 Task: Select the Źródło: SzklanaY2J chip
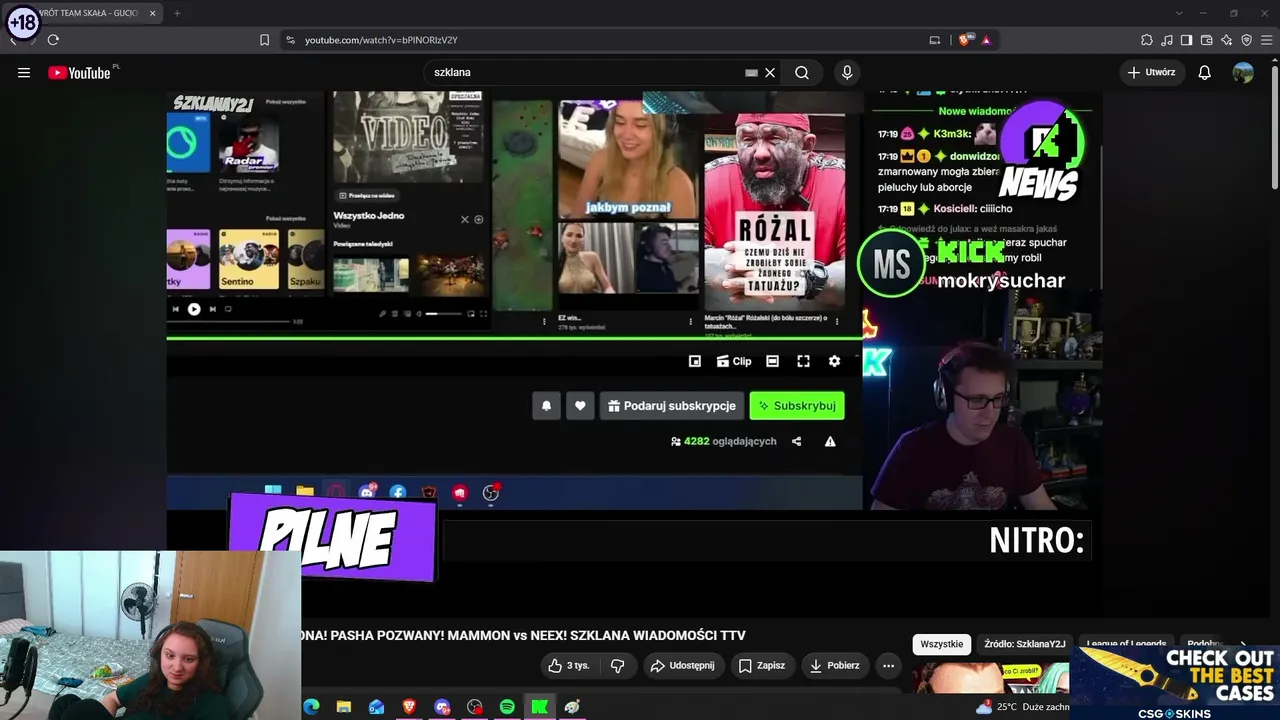1025,645
